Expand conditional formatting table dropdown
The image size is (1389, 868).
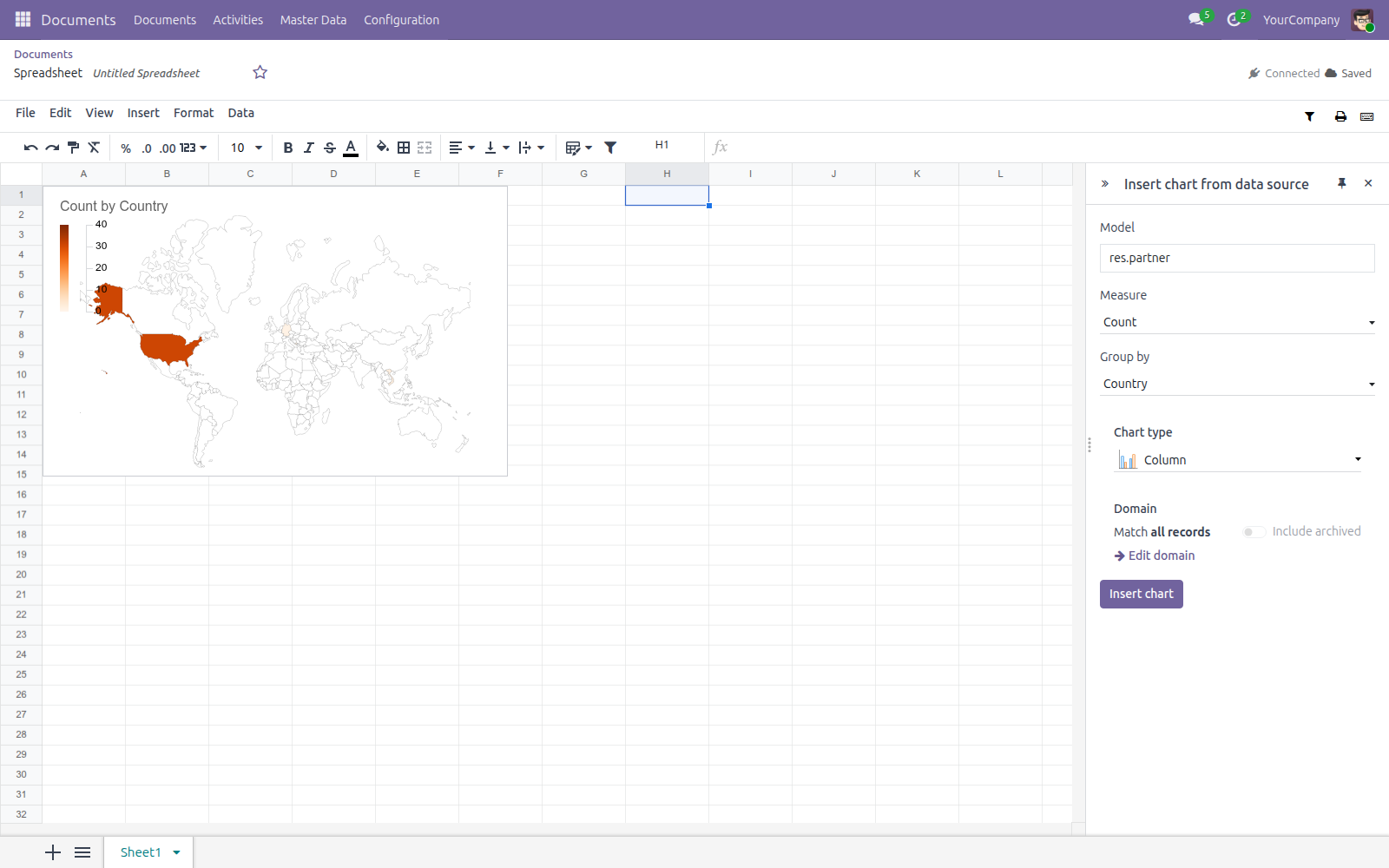point(578,148)
